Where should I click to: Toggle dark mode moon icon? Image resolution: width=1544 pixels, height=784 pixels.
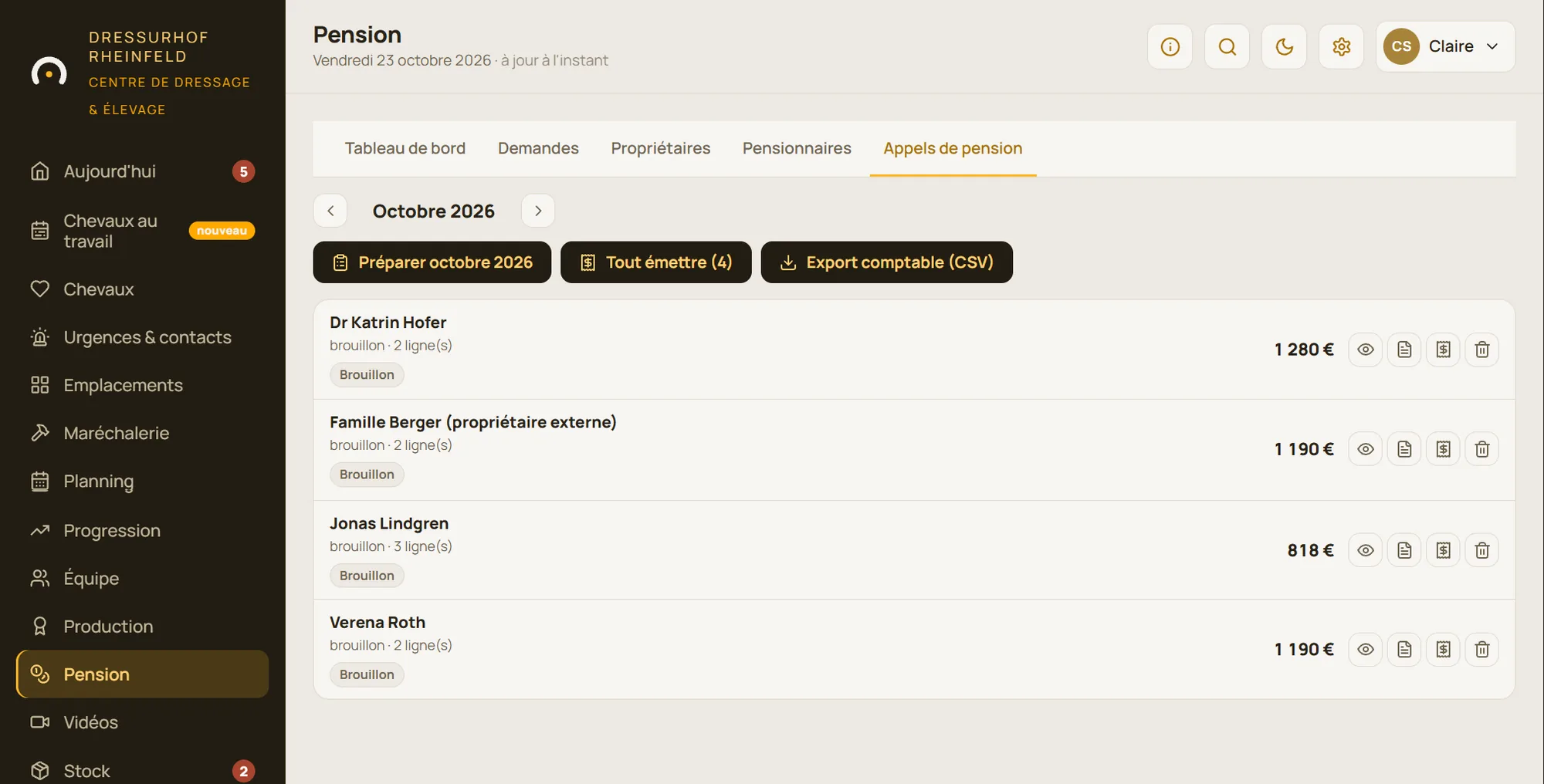point(1284,46)
